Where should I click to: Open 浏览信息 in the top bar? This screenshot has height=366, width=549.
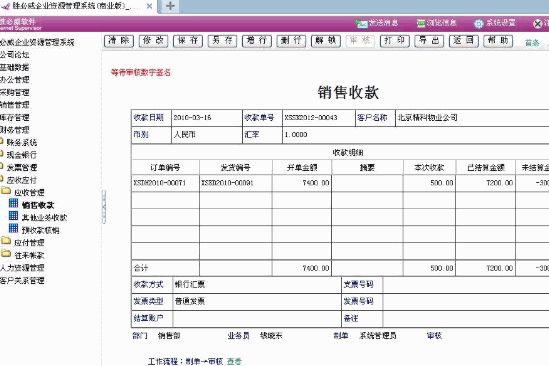click(436, 23)
